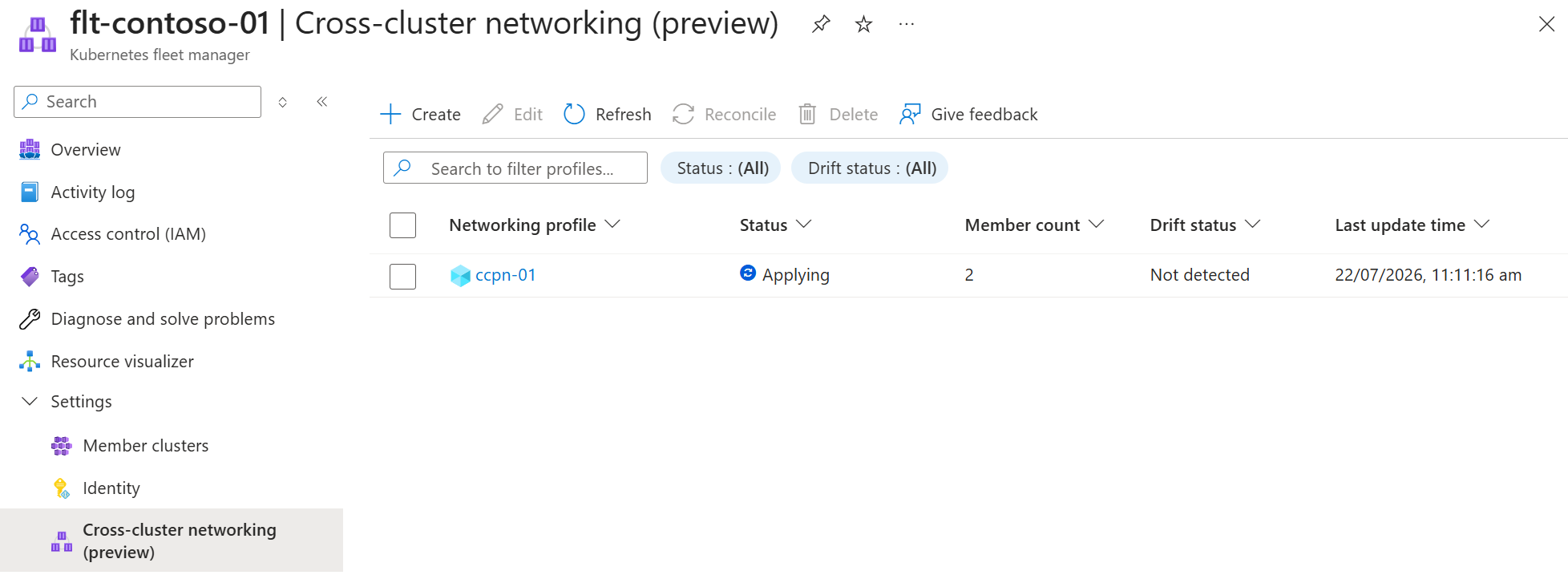The image size is (1568, 575).
Task: Select the ccpn-01 row checkbox
Action: [402, 277]
